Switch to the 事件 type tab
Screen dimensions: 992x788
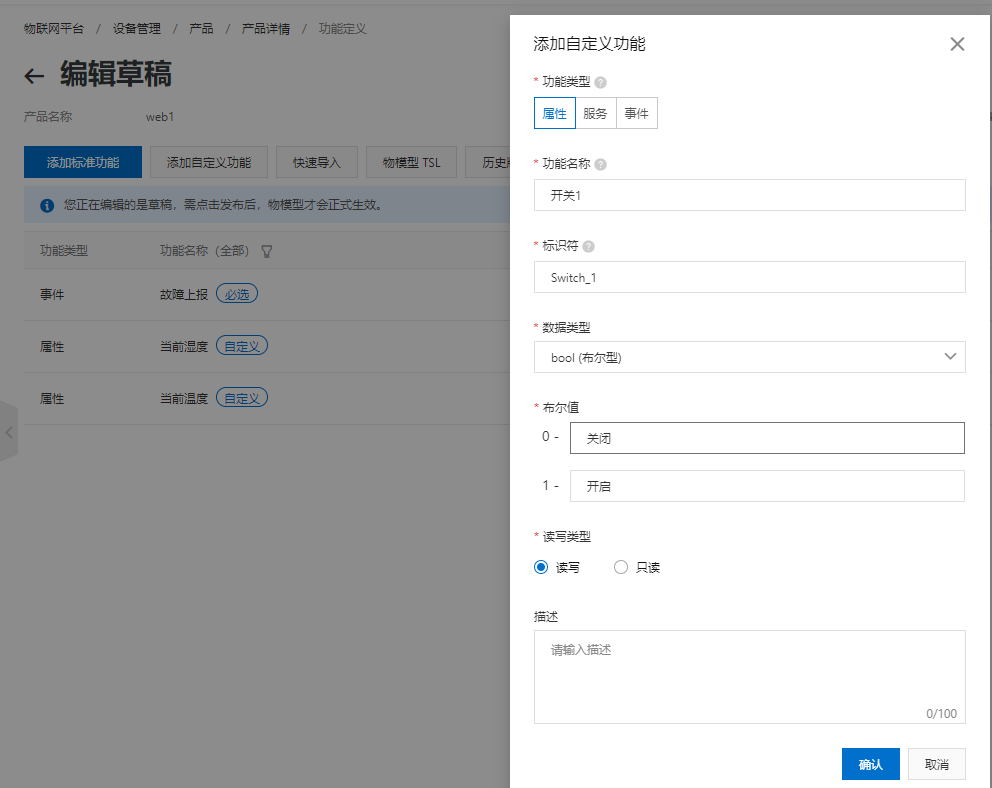pyautogui.click(x=636, y=113)
